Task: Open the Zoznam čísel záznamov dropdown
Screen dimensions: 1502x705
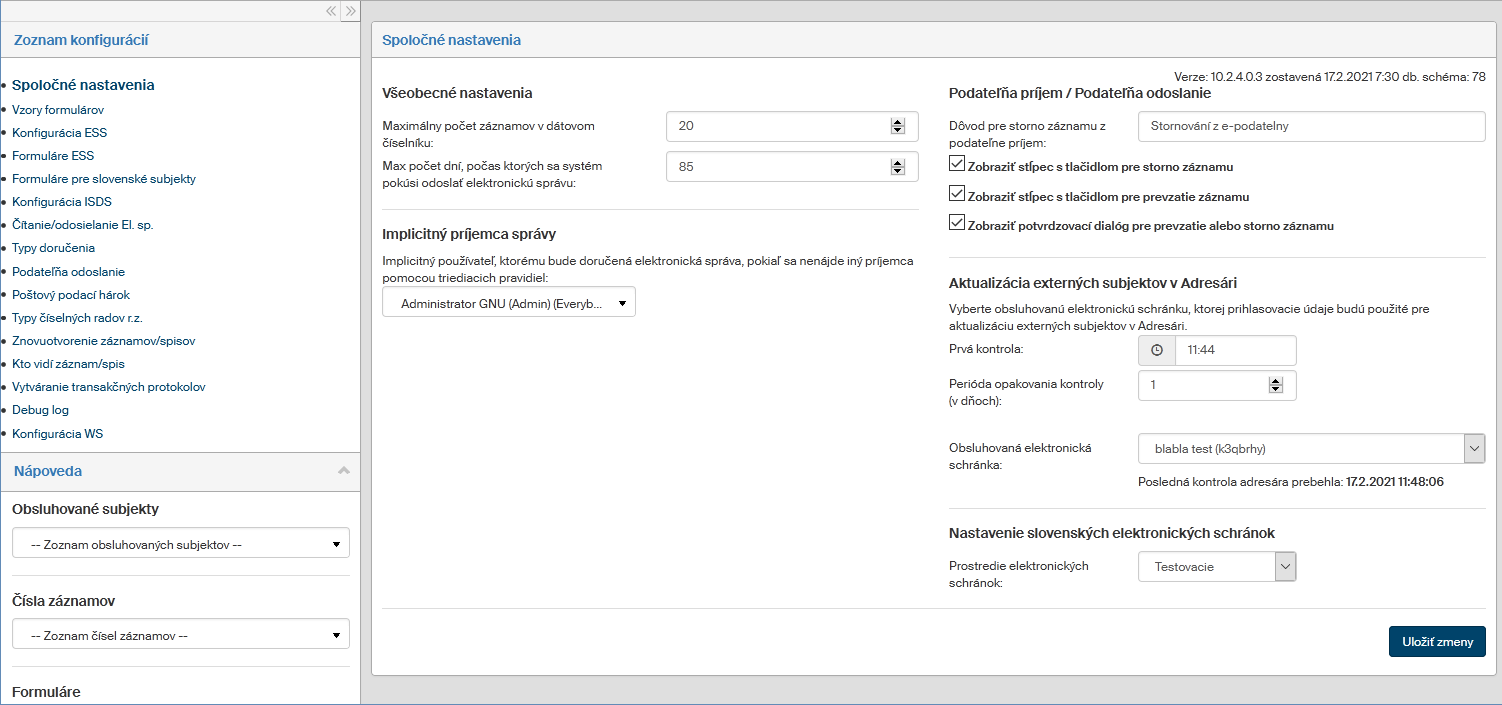Action: pos(181,635)
